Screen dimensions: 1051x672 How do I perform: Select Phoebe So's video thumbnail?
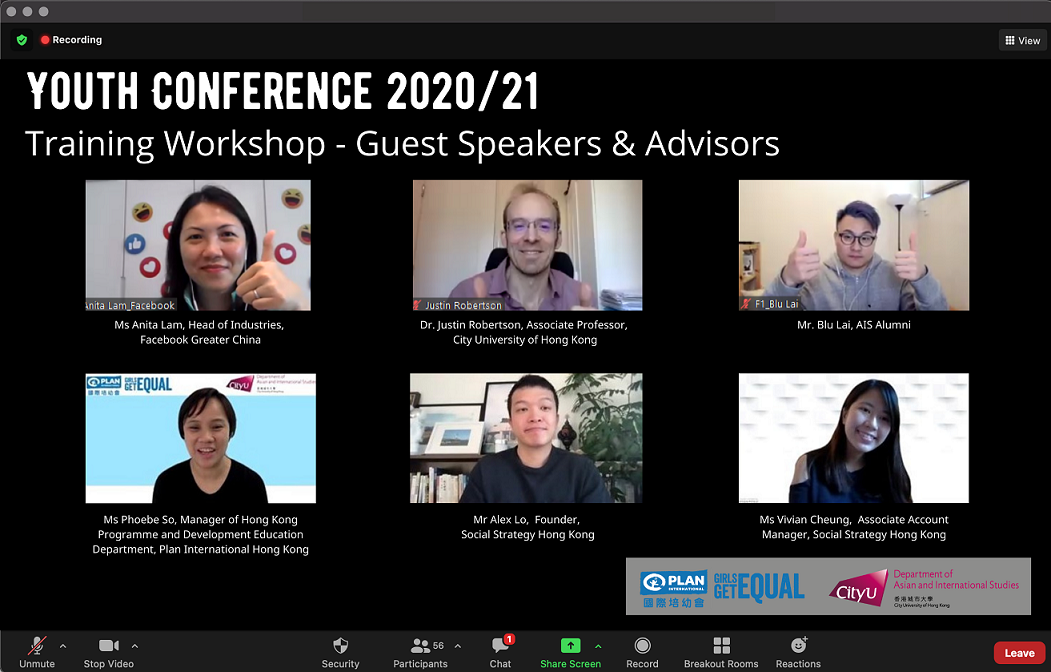pos(200,438)
